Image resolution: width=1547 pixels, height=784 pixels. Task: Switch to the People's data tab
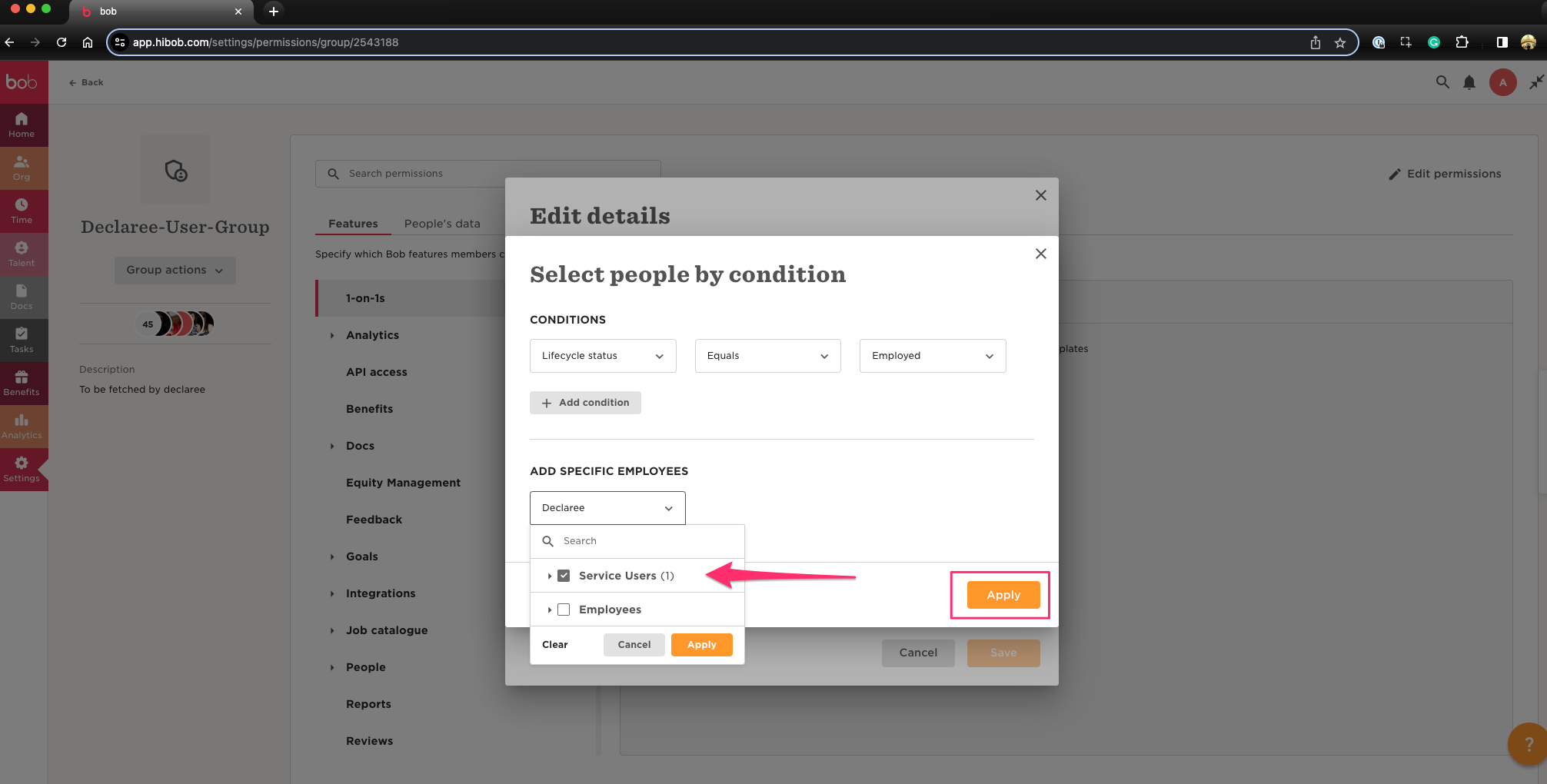tap(442, 224)
